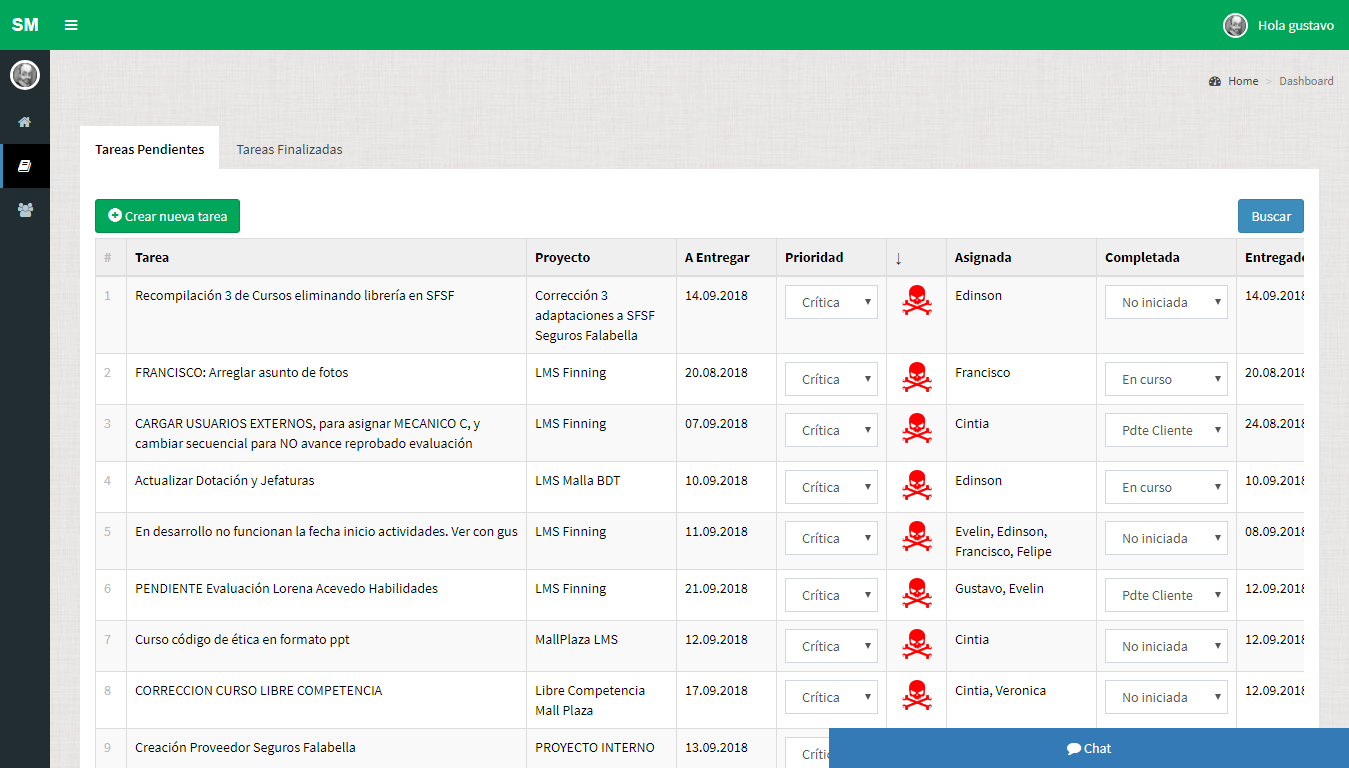Click the Crear nueva tarea button
The width and height of the screenshot is (1349, 768).
167,216
